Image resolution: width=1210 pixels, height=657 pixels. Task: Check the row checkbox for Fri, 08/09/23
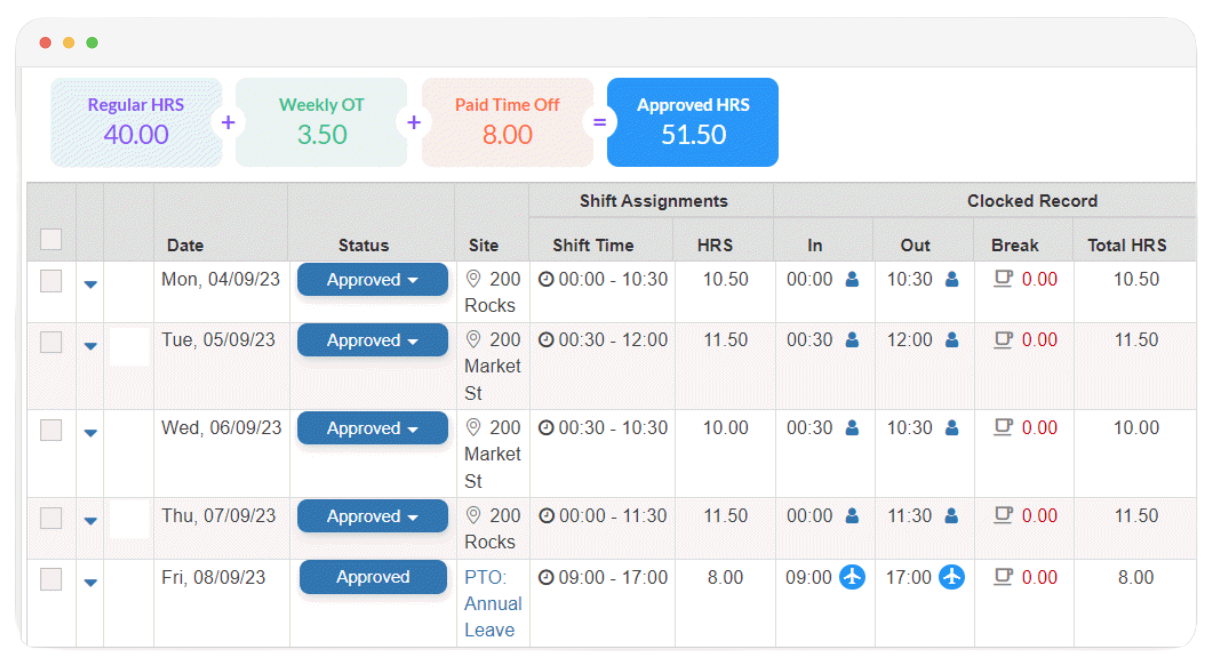click(x=51, y=579)
